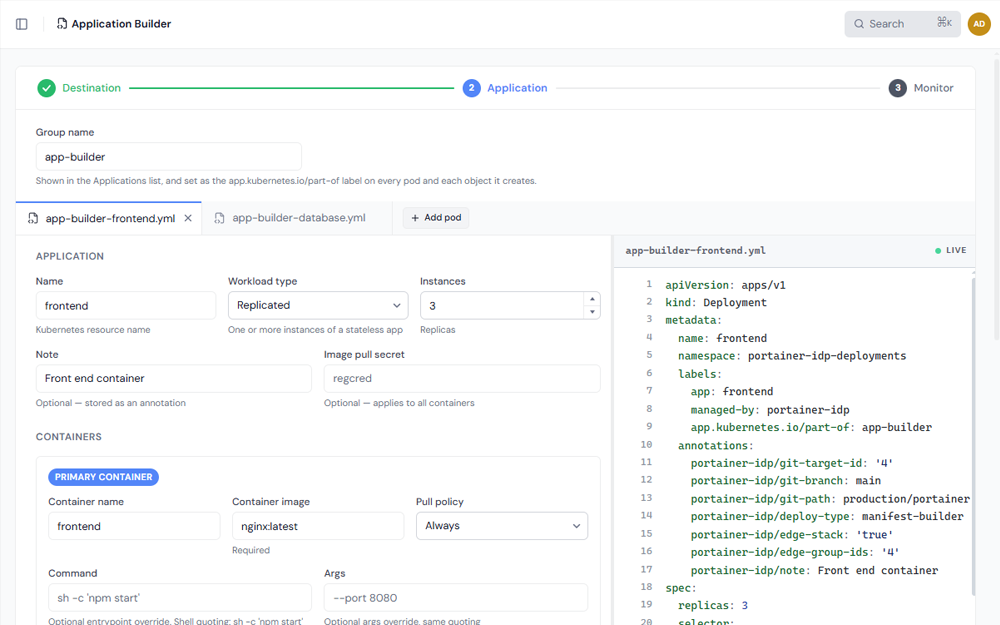
Task: Click the 'Kubernetes resource name' hint text
Action: click(93, 330)
